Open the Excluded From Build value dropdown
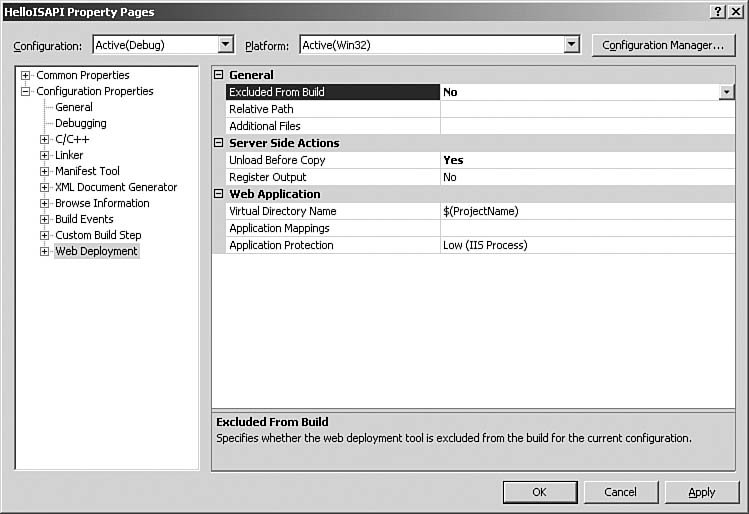Image resolution: width=749 pixels, height=514 pixels. (726, 92)
